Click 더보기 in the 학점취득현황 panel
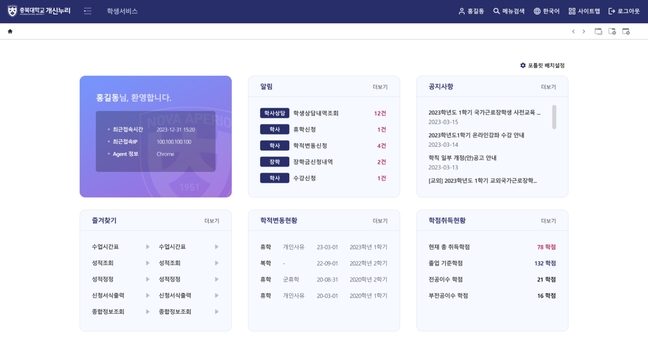The width and height of the screenshot is (648, 362). point(548,221)
